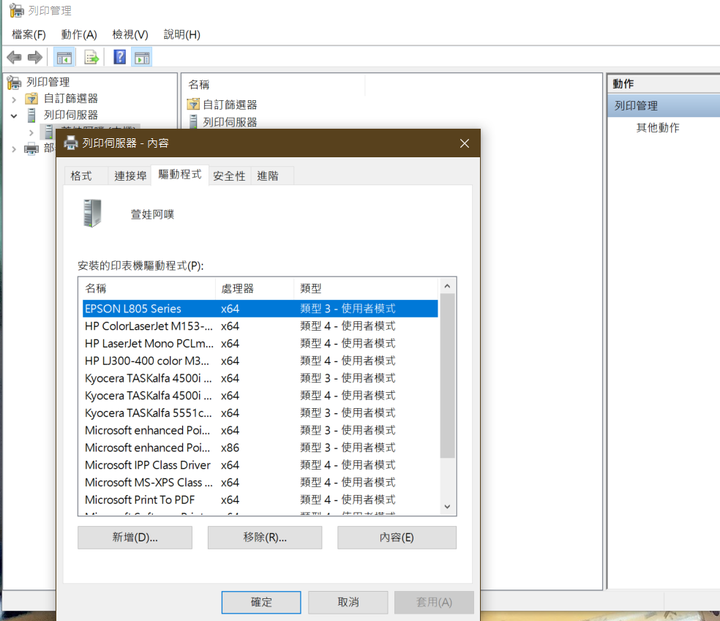Viewport: 720px width, 621px height.
Task: Click the 移除(R)... button
Action: pos(265,537)
